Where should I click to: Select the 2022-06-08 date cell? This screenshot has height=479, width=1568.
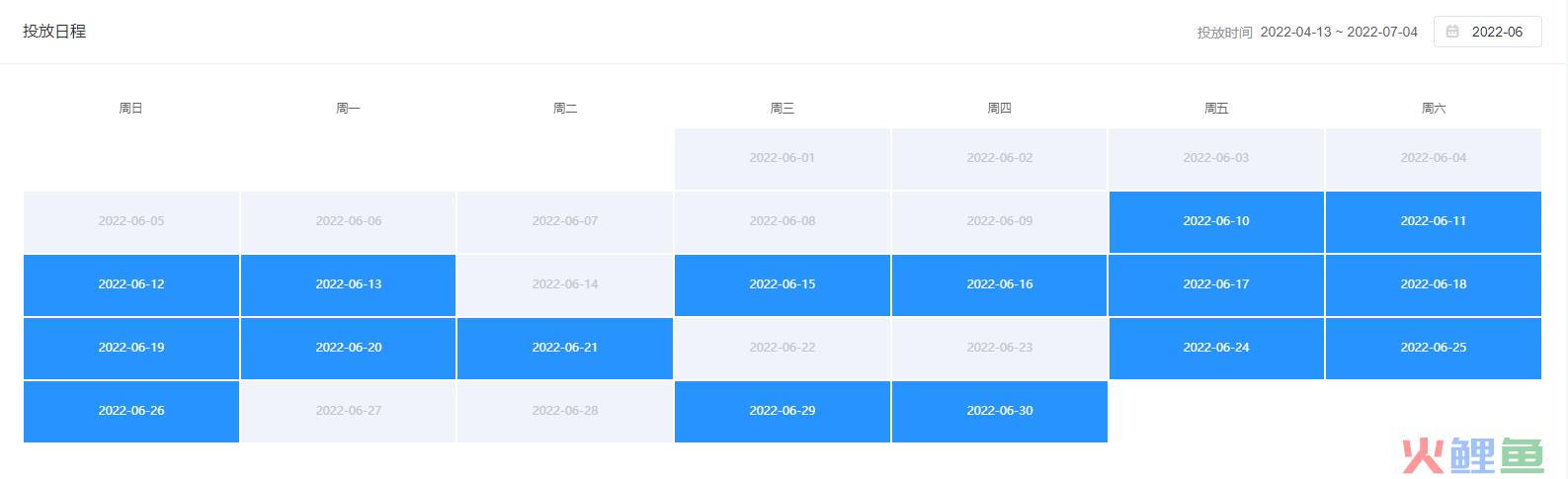783,221
